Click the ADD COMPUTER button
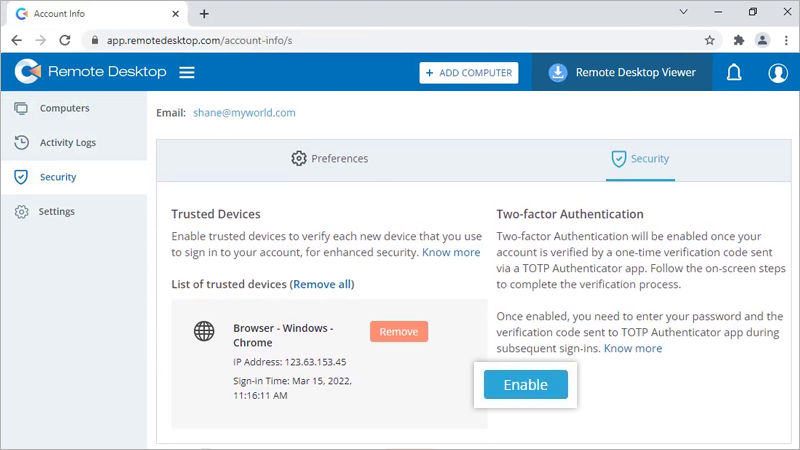The height and width of the screenshot is (450, 800). pos(469,73)
